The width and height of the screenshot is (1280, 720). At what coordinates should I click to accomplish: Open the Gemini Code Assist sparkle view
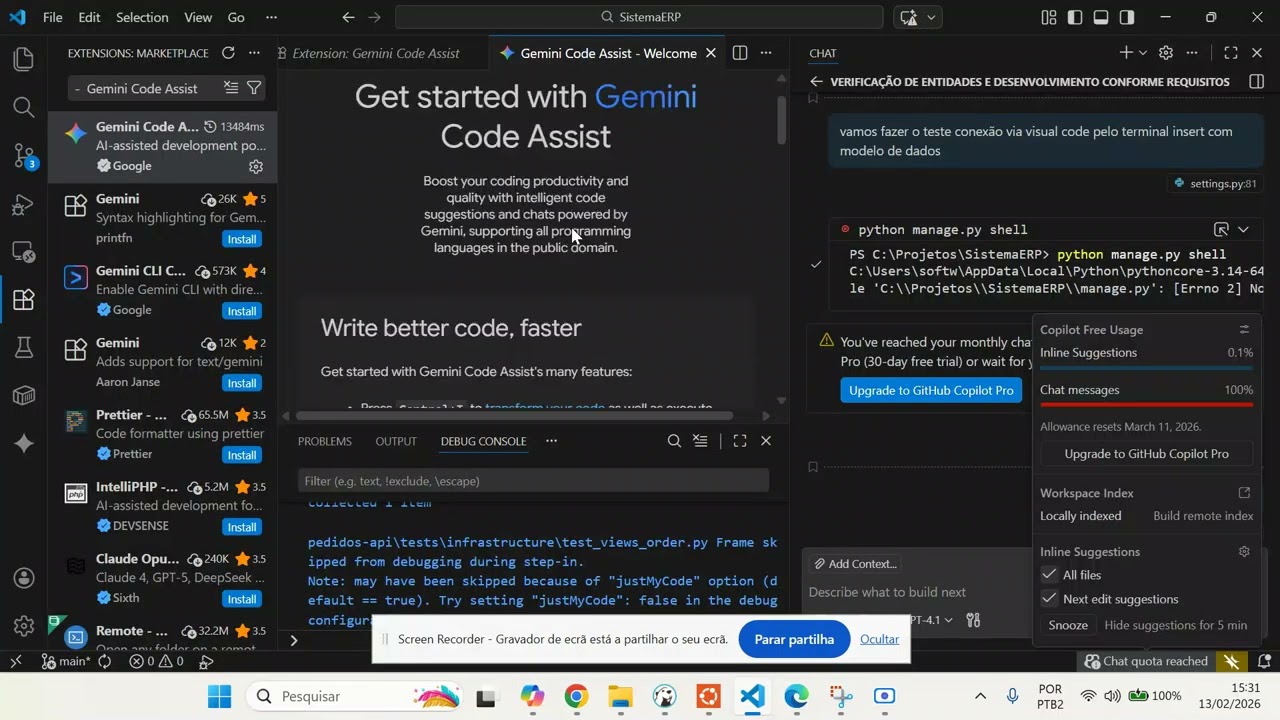(x=23, y=443)
